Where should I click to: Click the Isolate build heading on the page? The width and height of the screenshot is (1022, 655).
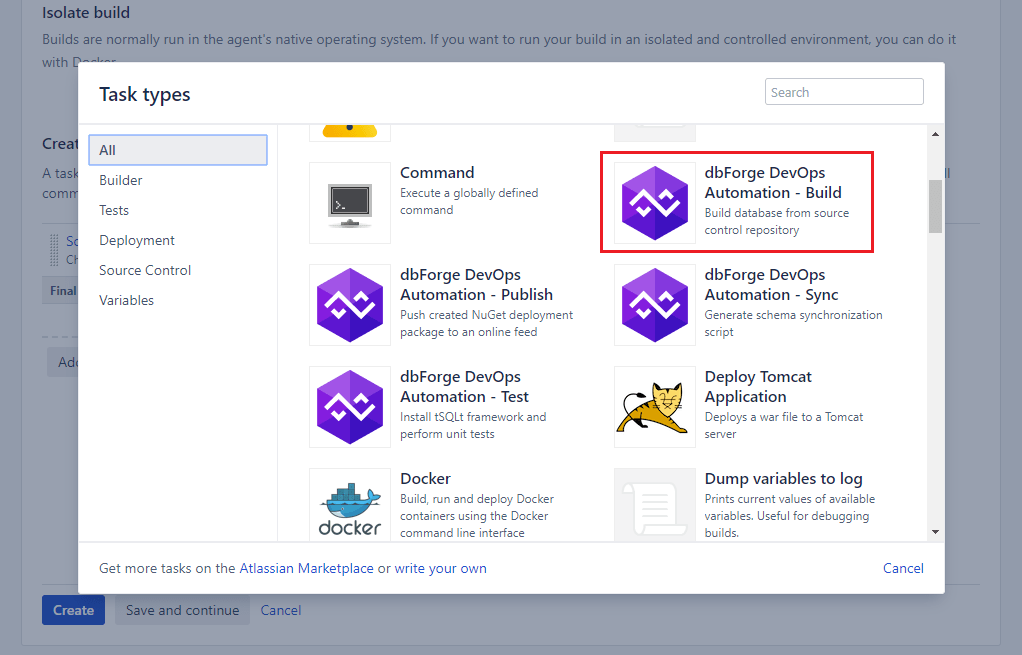(x=86, y=12)
